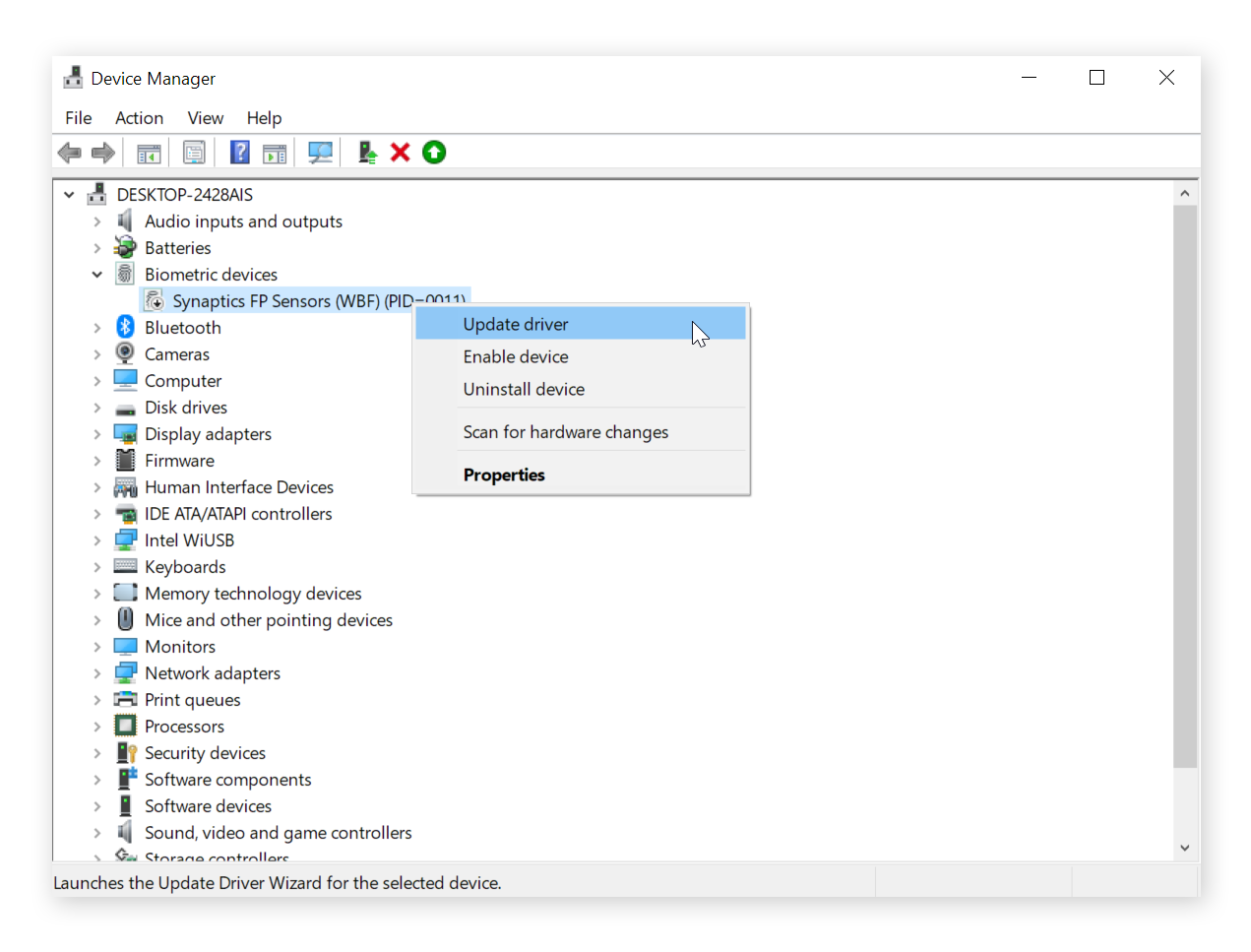Open the Action menu

139,118
